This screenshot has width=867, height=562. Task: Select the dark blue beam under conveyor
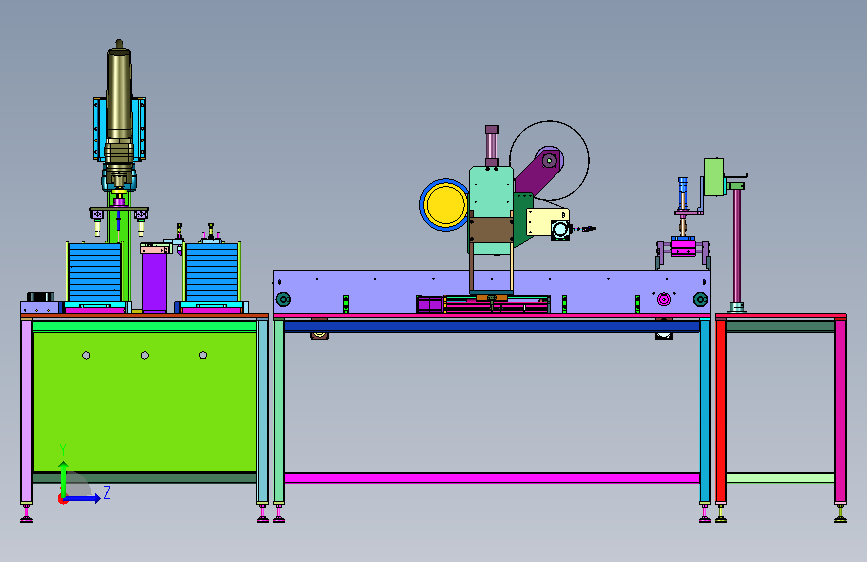coord(492,326)
